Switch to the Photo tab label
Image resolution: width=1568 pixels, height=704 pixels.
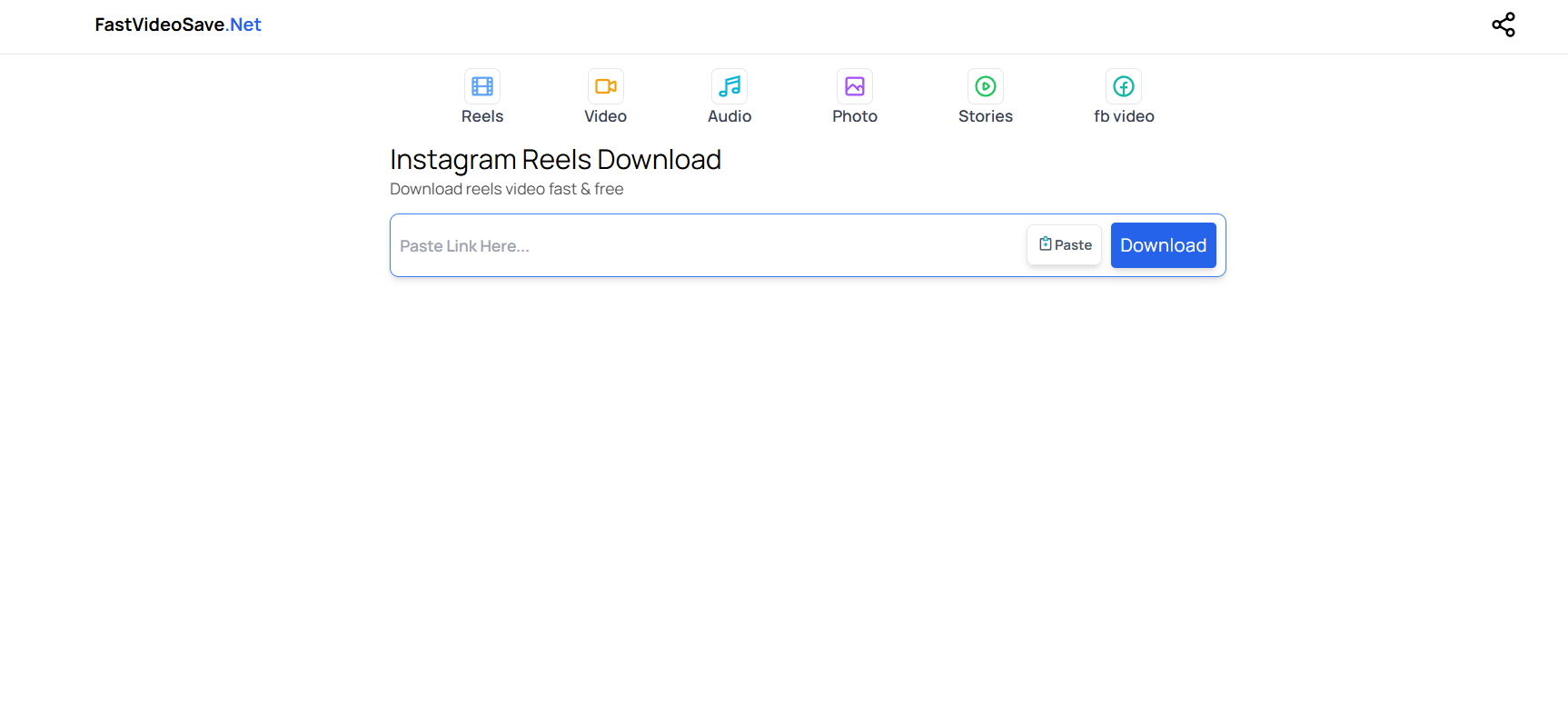pyautogui.click(x=855, y=116)
